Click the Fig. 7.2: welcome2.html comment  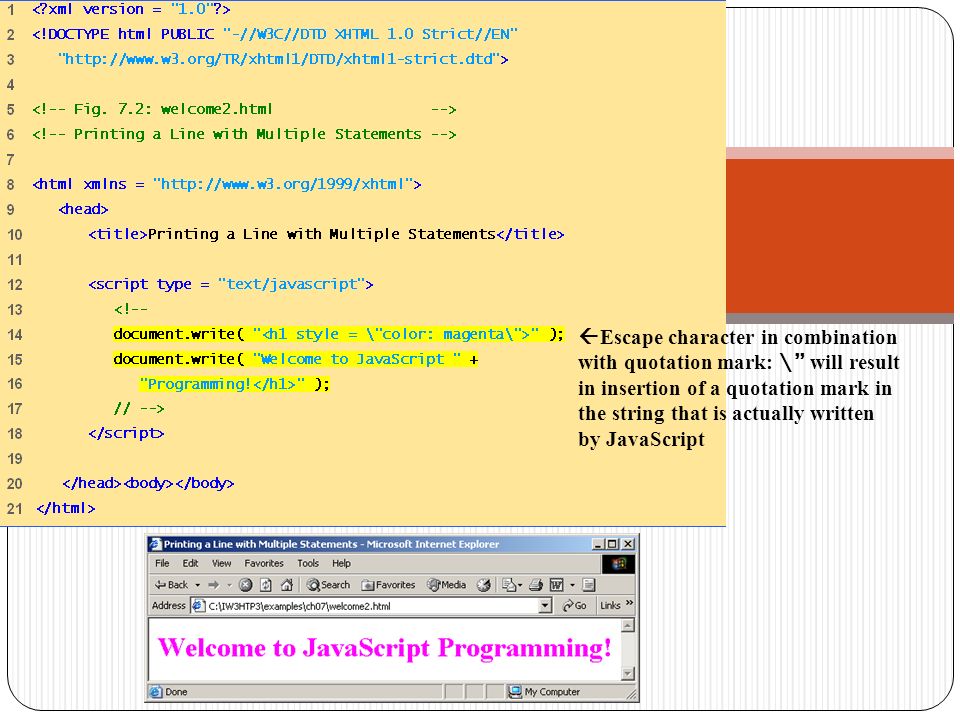click(244, 110)
